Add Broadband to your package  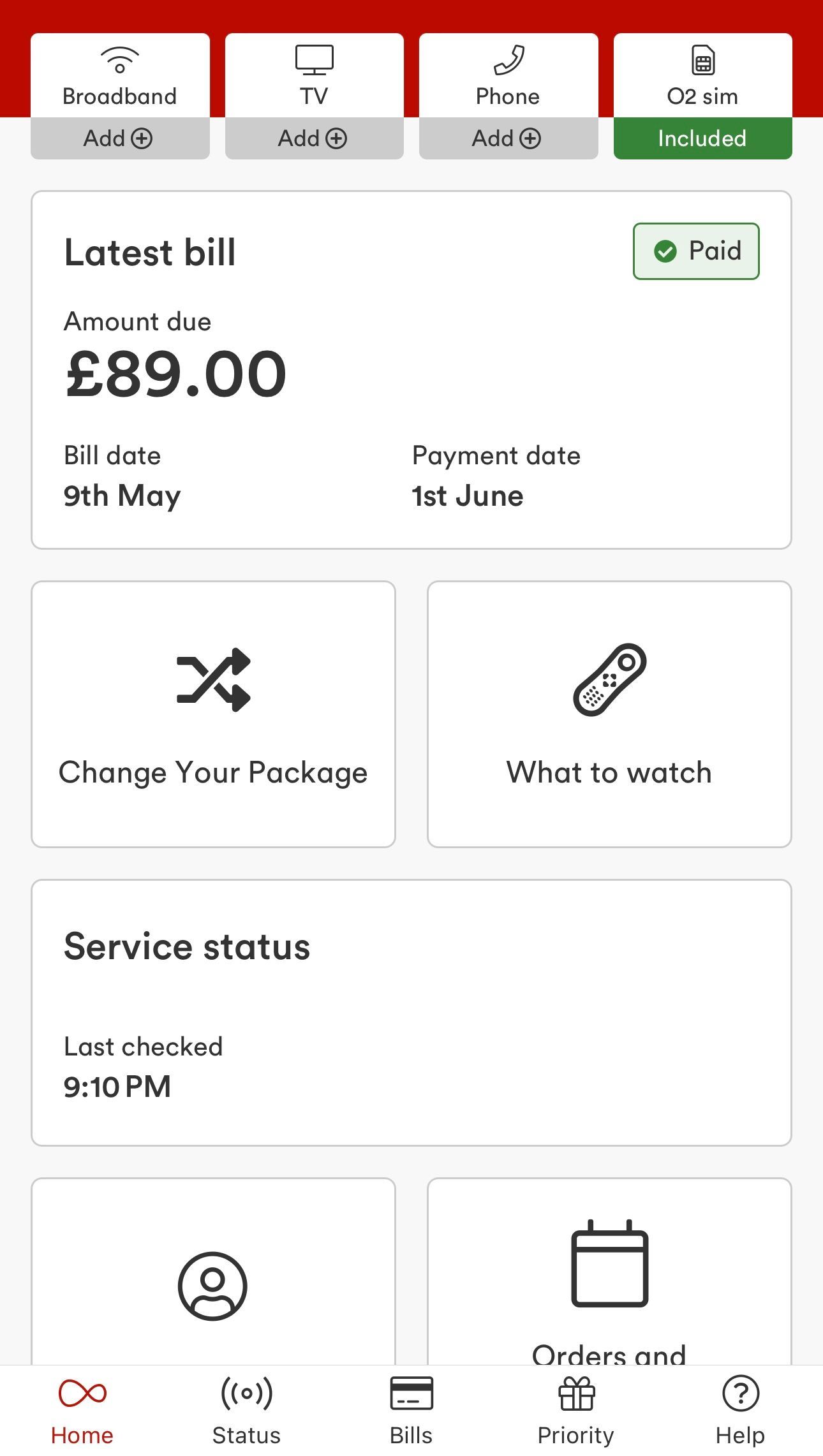[x=120, y=138]
